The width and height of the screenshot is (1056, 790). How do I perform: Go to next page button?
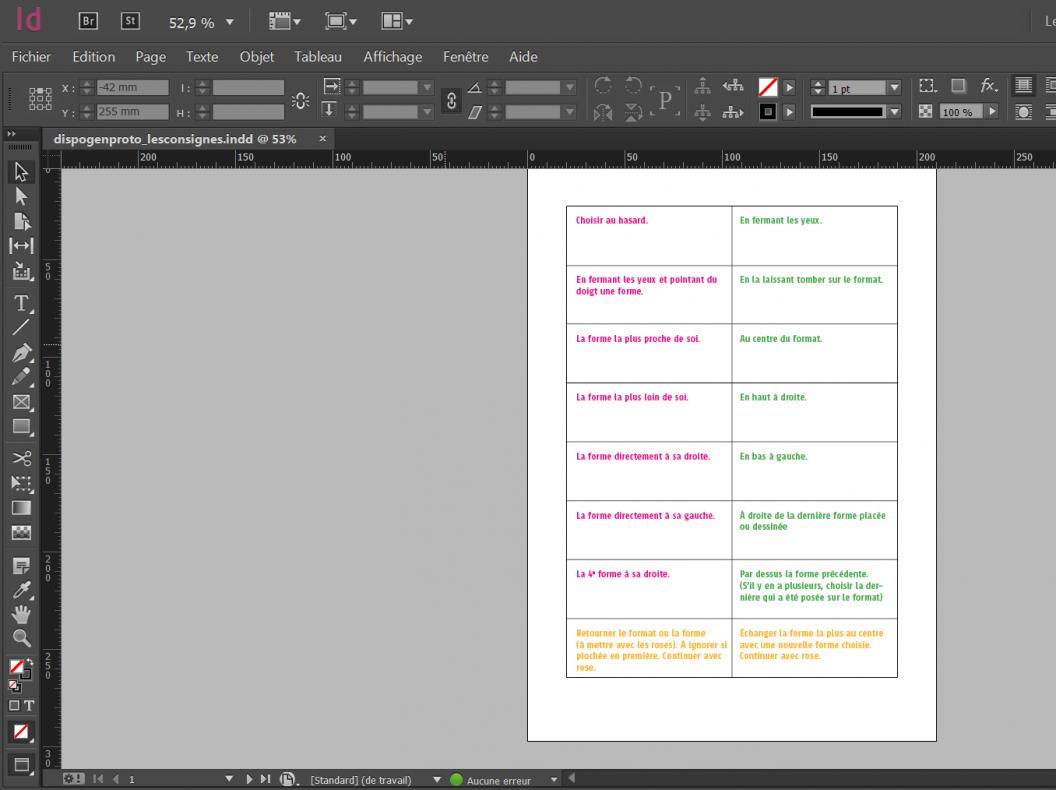click(x=249, y=779)
